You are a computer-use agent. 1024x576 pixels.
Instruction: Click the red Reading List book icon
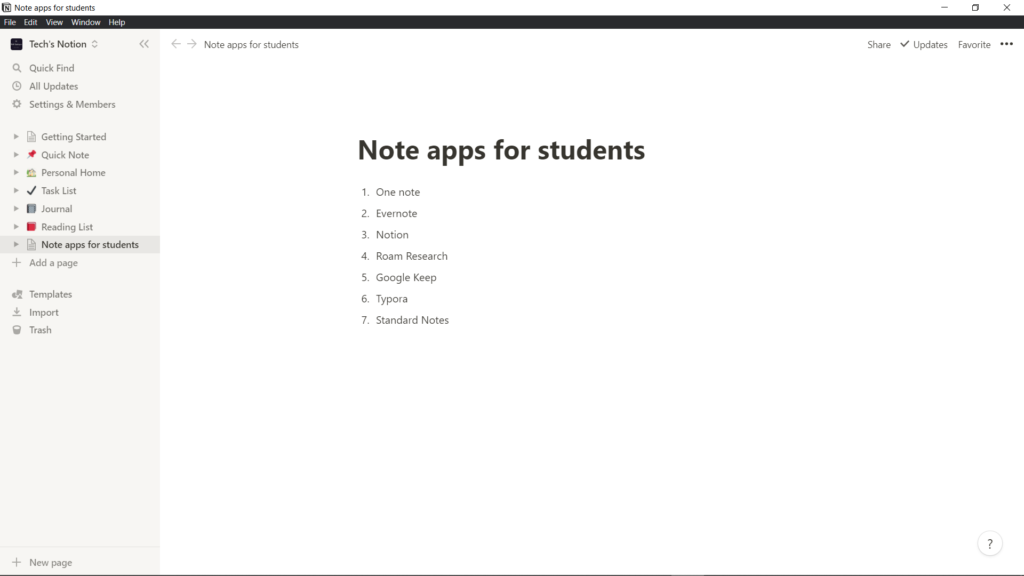pos(31,227)
